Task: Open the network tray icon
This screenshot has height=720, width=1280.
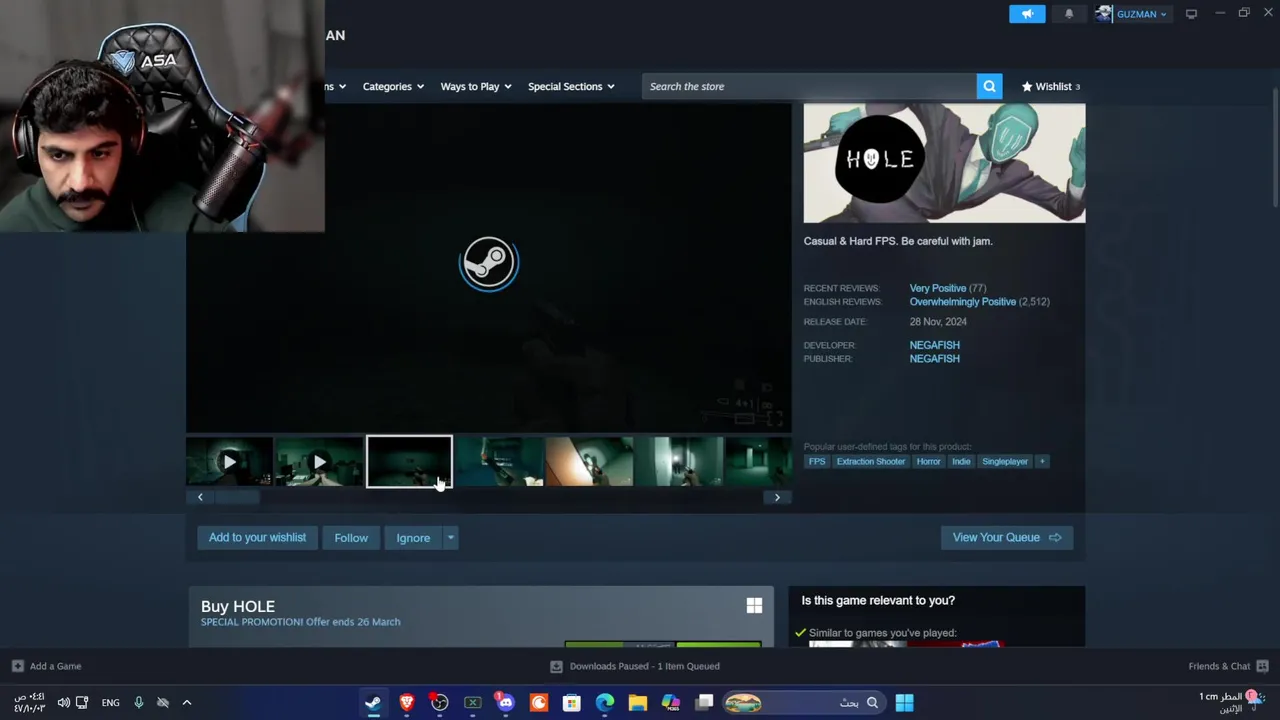Action: (82, 703)
